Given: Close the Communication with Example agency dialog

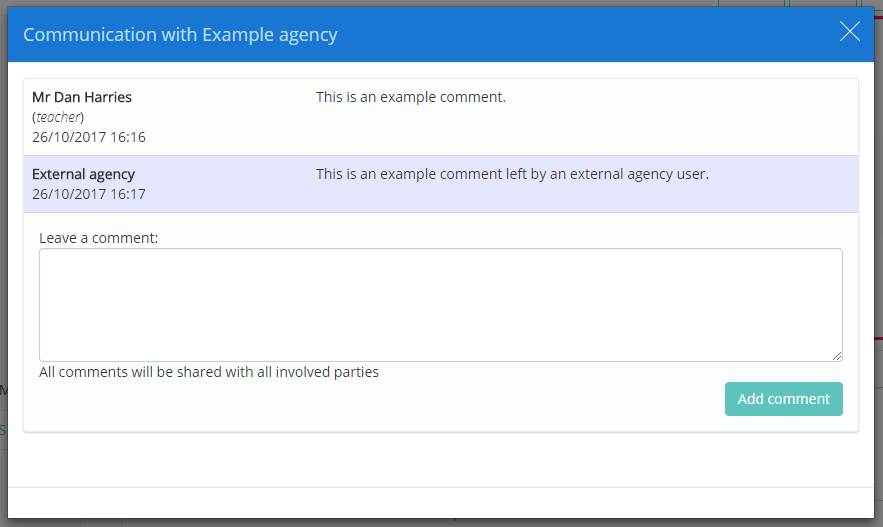Looking at the screenshot, I should click(x=850, y=32).
